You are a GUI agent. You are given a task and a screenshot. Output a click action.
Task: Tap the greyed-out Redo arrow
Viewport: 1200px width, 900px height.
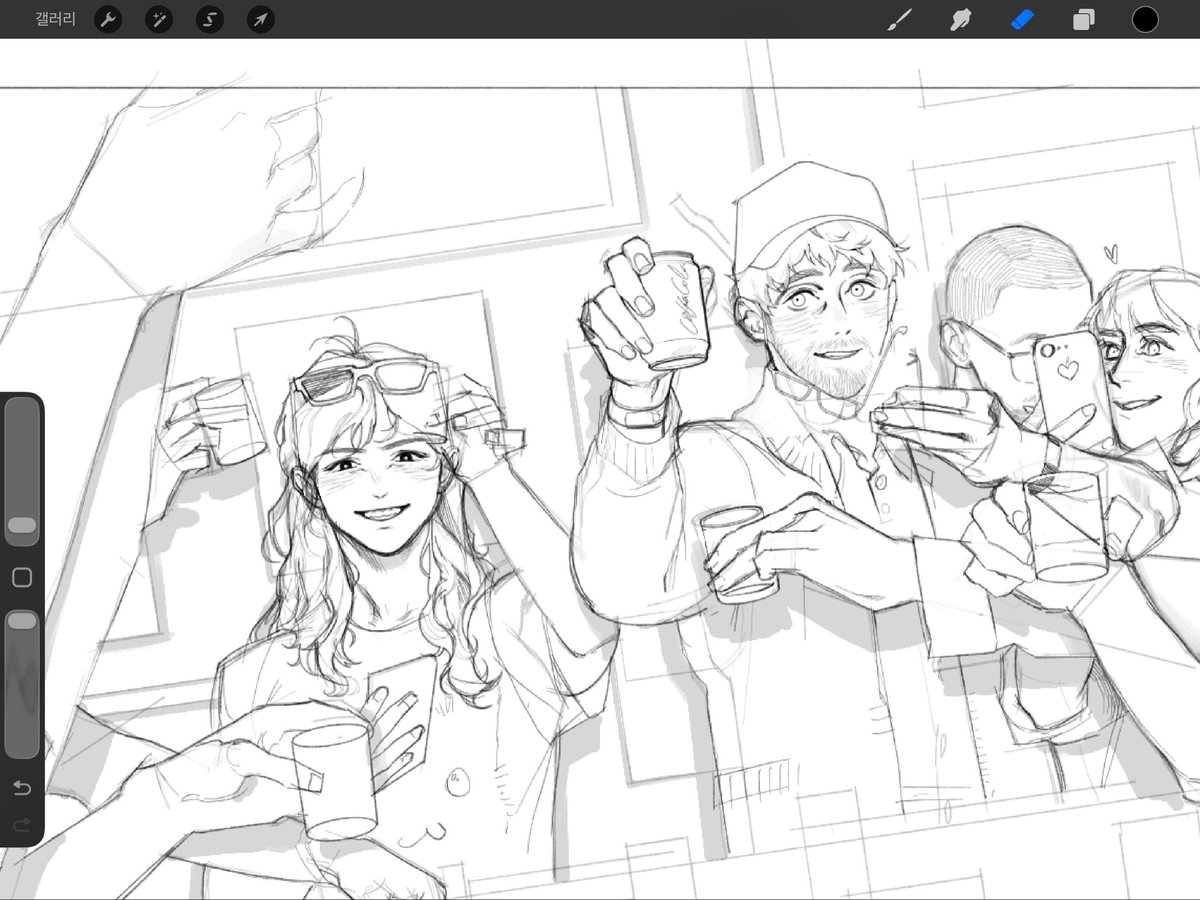coord(22,825)
